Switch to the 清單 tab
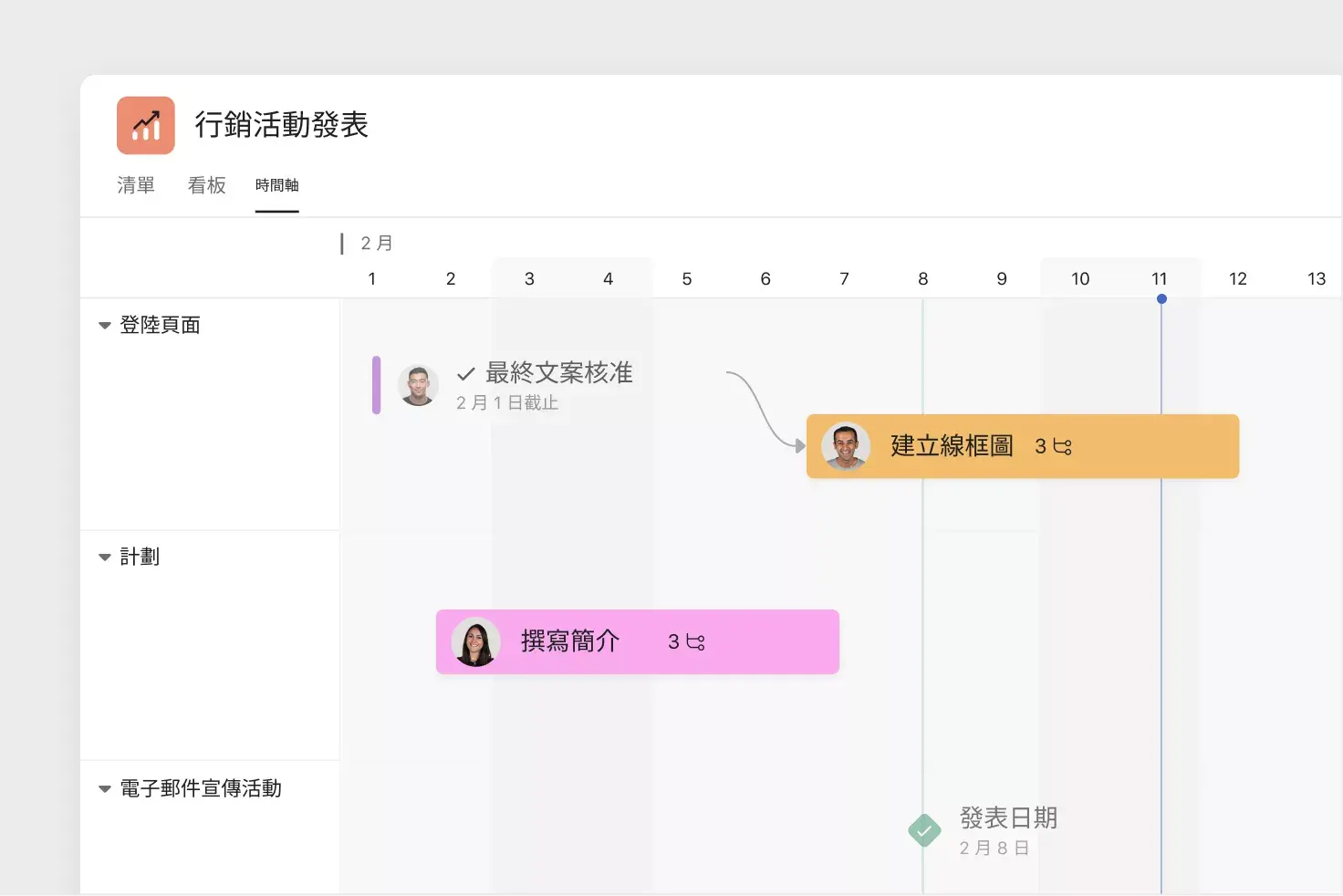The height and width of the screenshot is (896, 1343). (x=135, y=185)
